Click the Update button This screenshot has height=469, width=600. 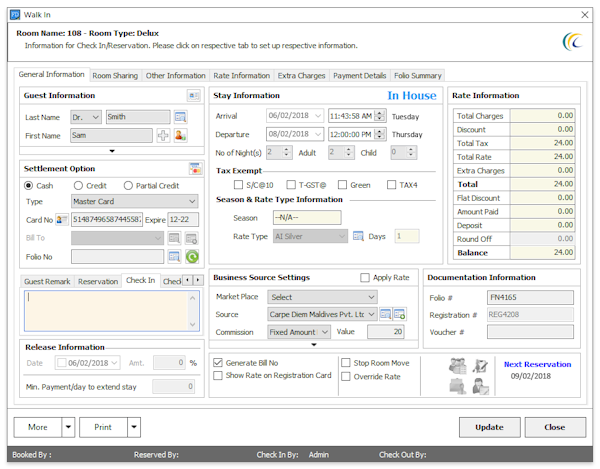489,426
